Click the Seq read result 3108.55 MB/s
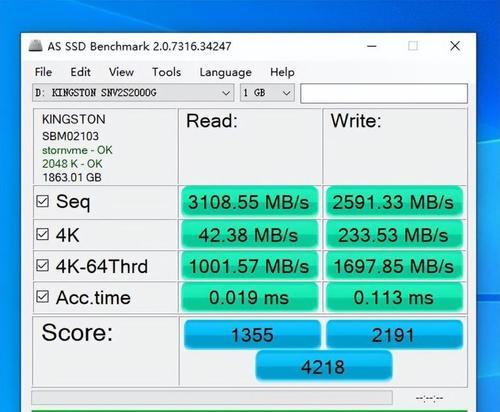This screenshot has width=500, height=412. click(249, 202)
